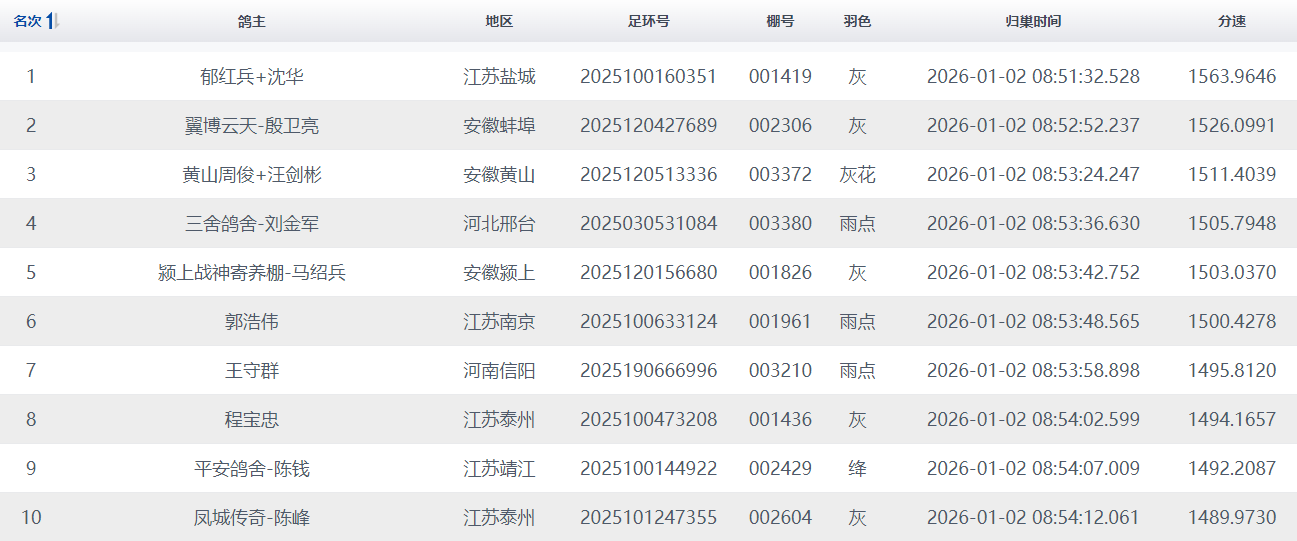Select 平安鸽舍-陈钱 in row 9
The image size is (1297, 541).
[x=251, y=469]
